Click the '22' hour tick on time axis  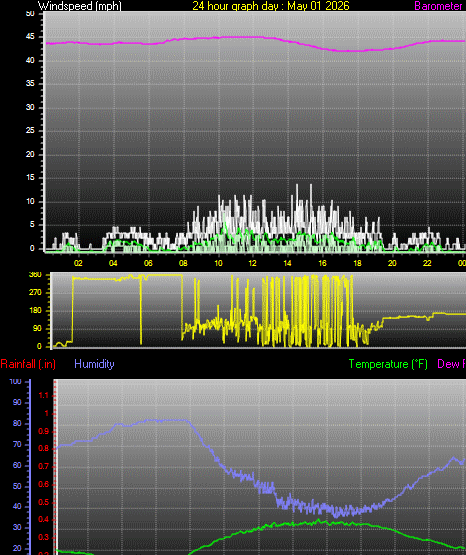pyautogui.click(x=427, y=263)
